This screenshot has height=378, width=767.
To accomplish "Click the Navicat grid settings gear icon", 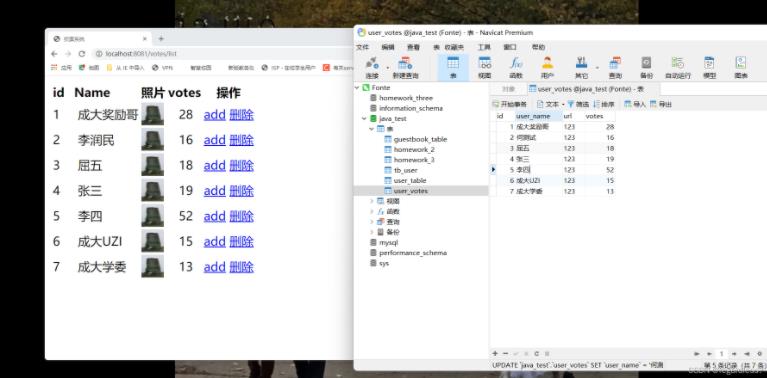I will point(760,353).
